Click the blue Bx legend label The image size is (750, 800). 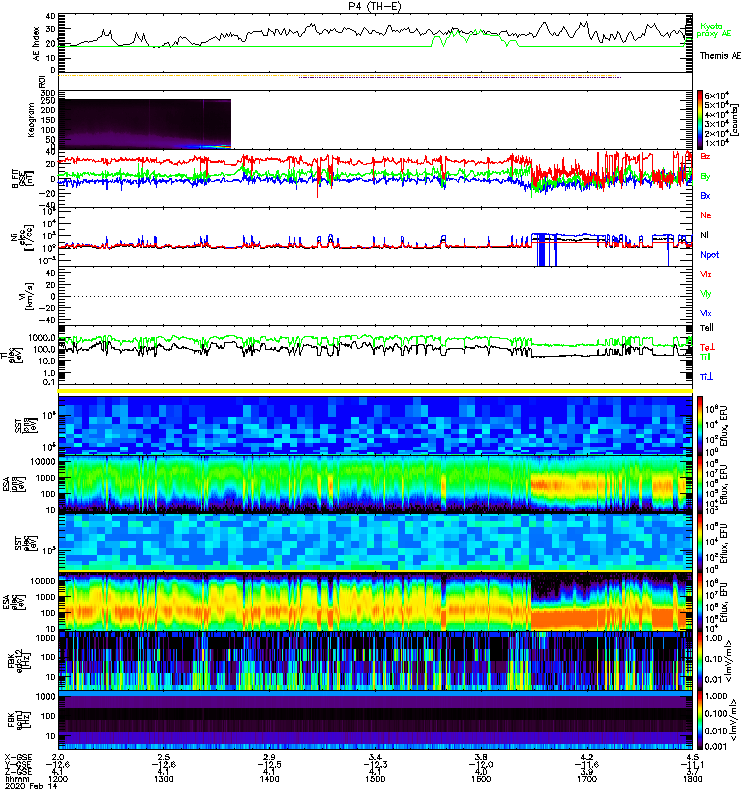point(705,195)
